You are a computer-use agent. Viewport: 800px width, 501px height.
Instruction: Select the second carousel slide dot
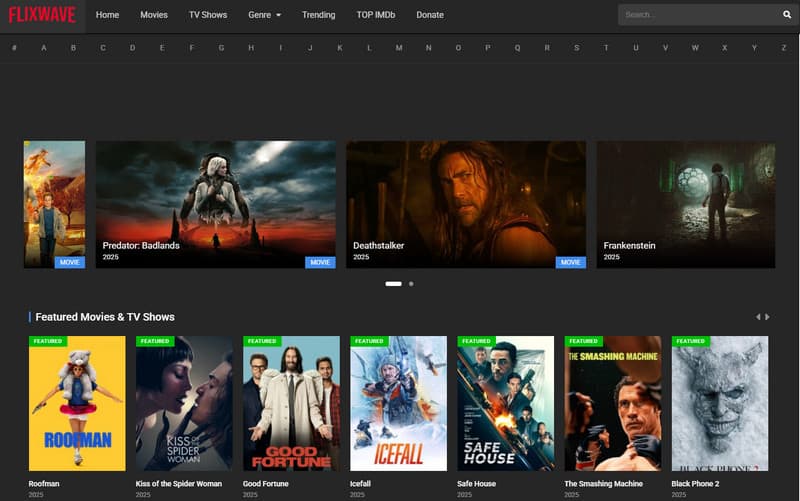(x=411, y=284)
